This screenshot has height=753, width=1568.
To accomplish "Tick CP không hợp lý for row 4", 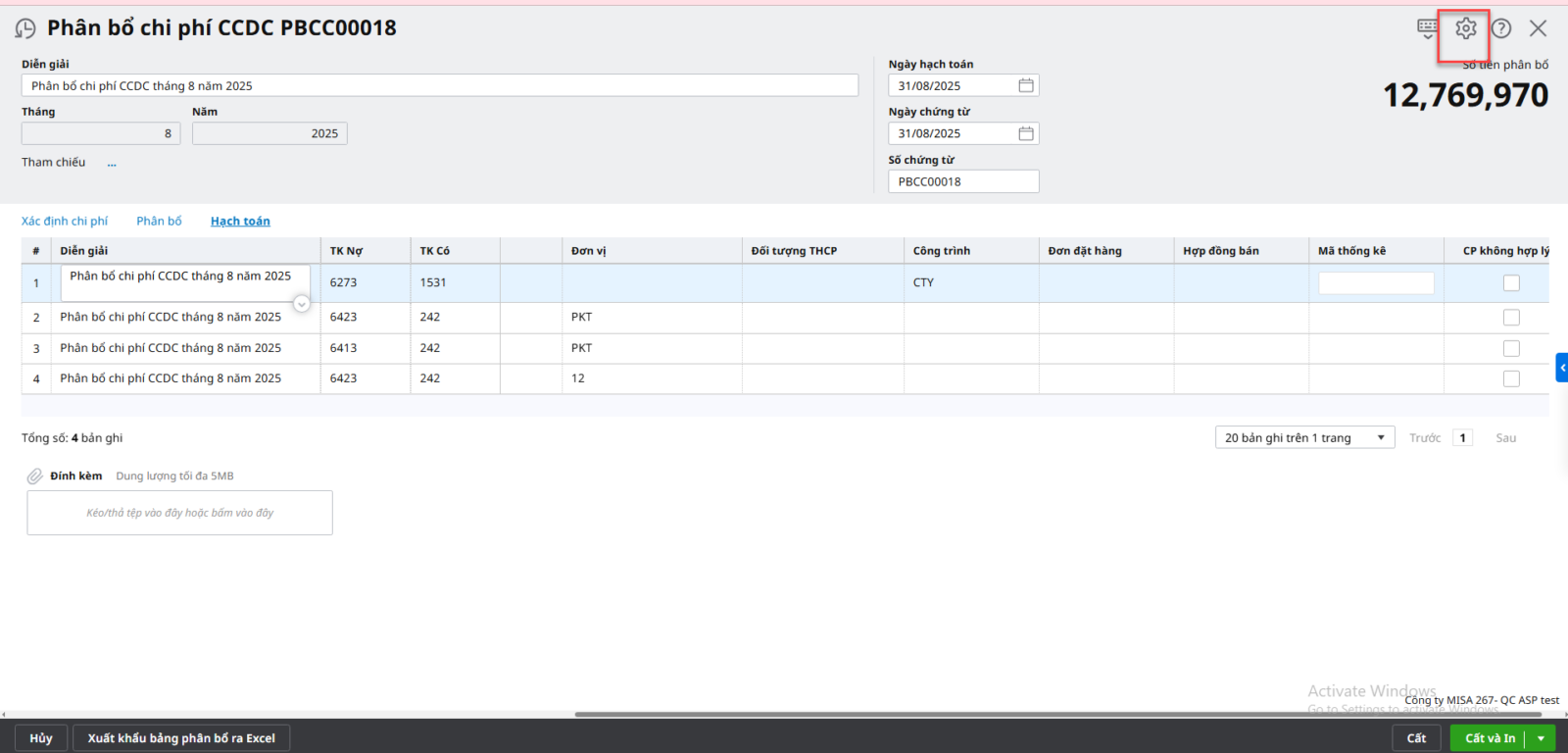I will click(1511, 378).
